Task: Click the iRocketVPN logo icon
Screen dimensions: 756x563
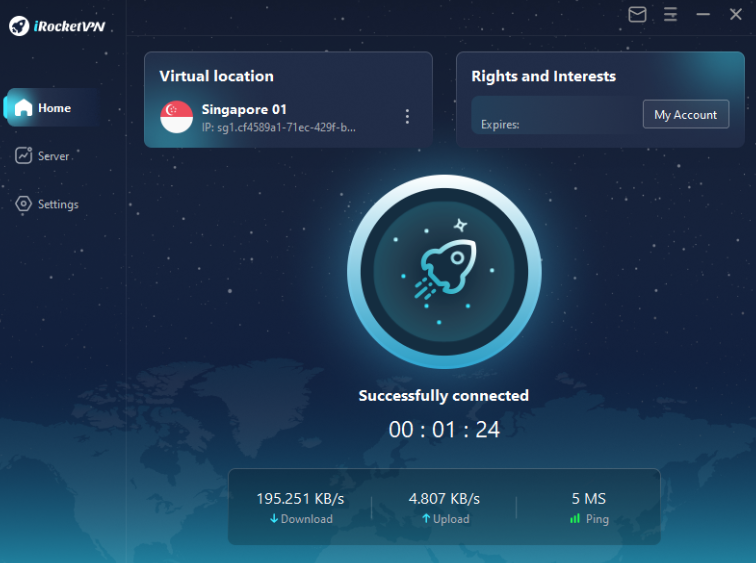Action: coord(19,26)
